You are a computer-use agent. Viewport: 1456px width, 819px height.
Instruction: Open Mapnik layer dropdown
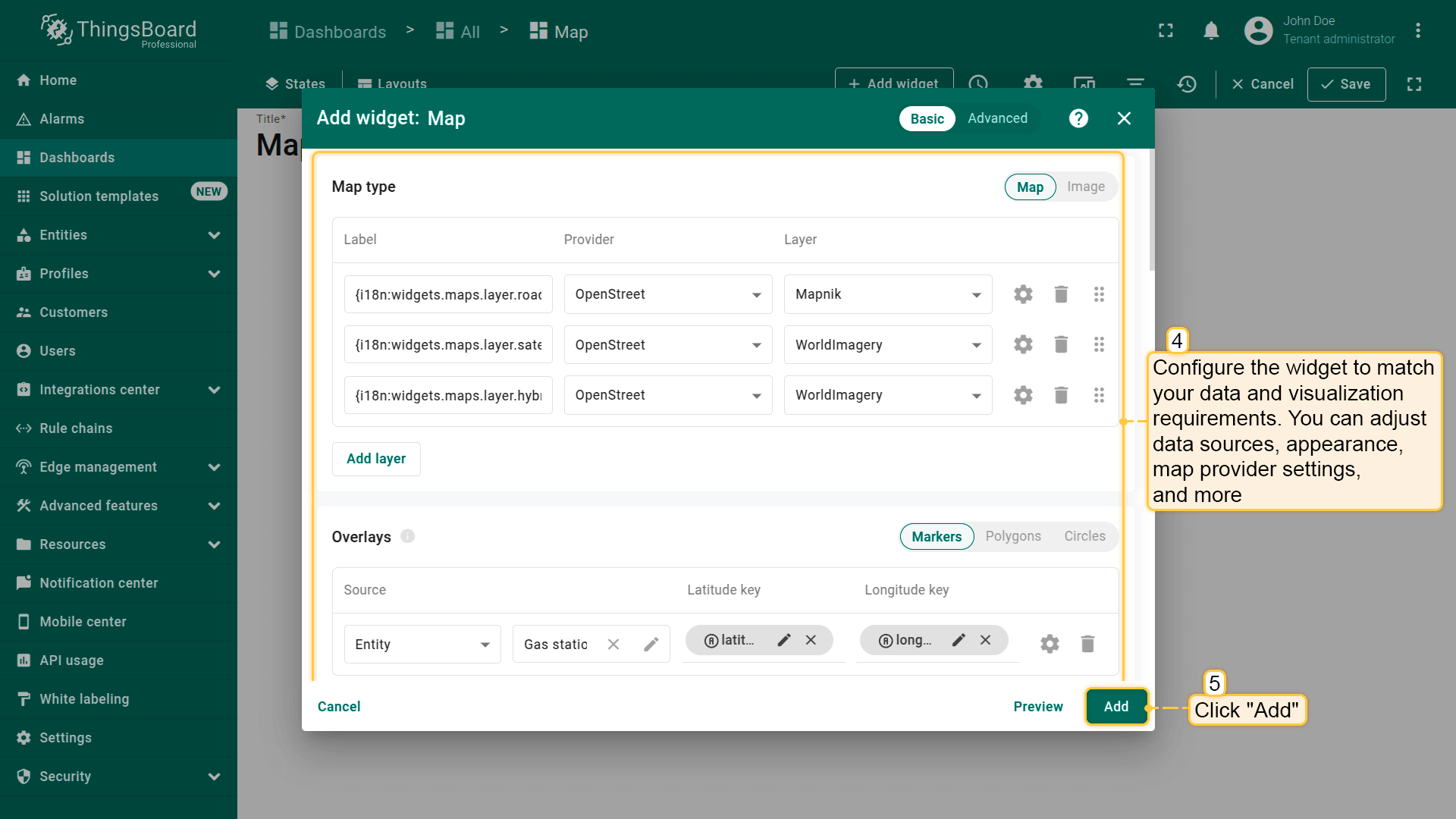(x=887, y=294)
